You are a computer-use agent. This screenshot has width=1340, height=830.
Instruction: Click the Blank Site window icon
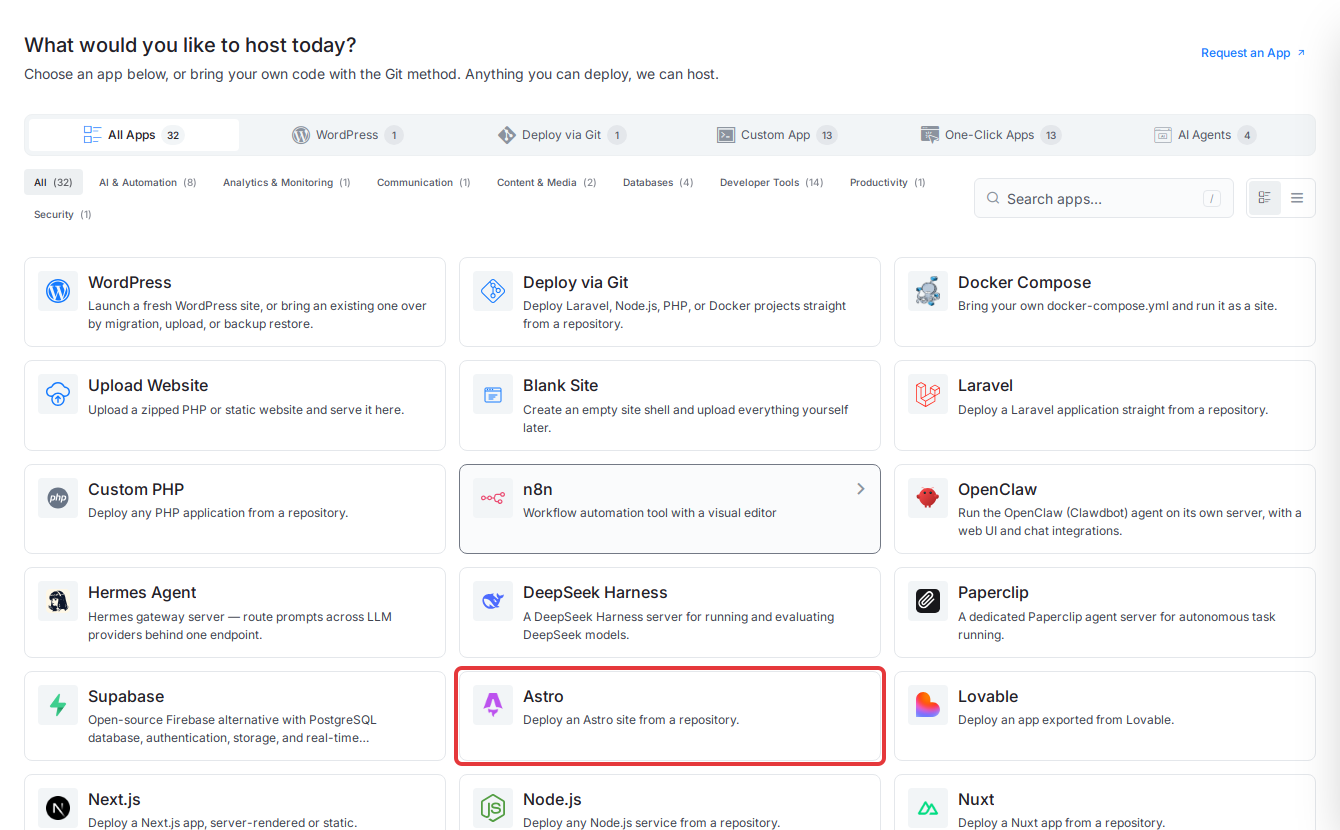tap(493, 394)
